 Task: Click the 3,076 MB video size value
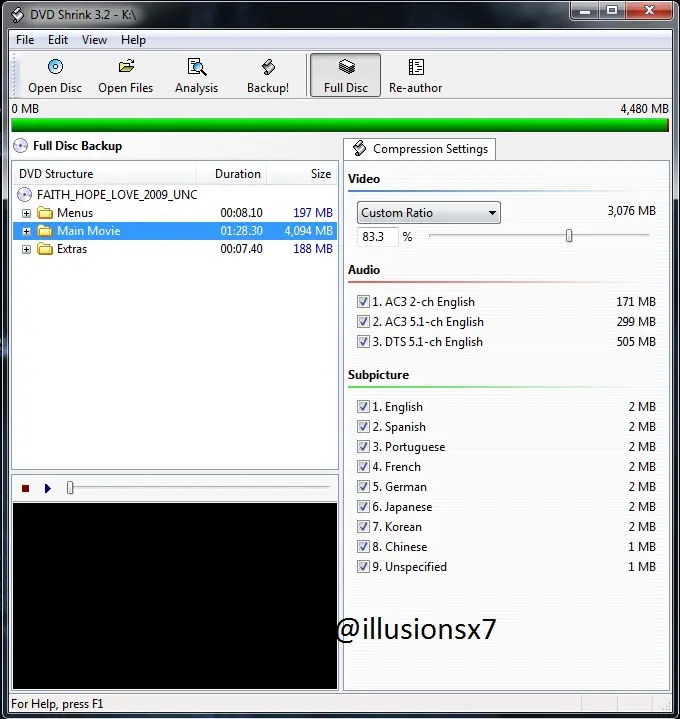point(631,211)
